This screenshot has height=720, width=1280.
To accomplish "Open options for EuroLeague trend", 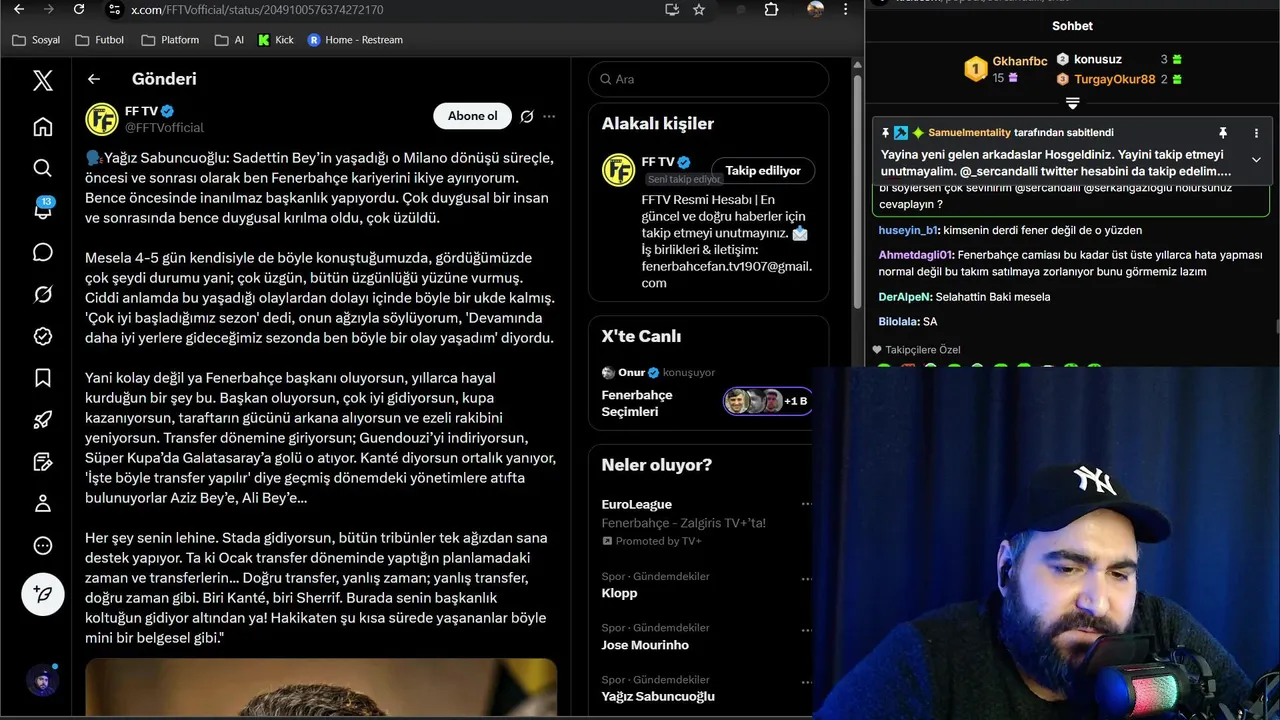I will click(806, 504).
